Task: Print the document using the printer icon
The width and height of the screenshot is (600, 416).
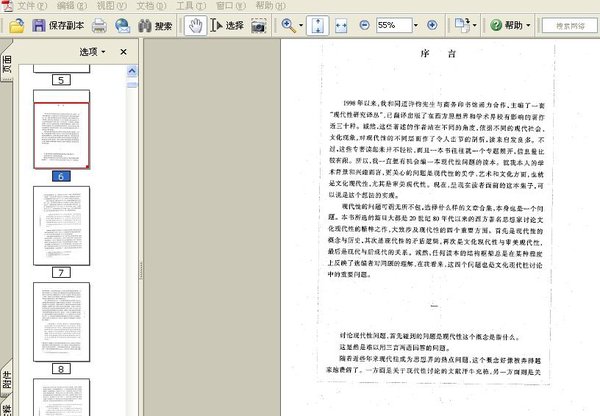Action: pos(99,26)
